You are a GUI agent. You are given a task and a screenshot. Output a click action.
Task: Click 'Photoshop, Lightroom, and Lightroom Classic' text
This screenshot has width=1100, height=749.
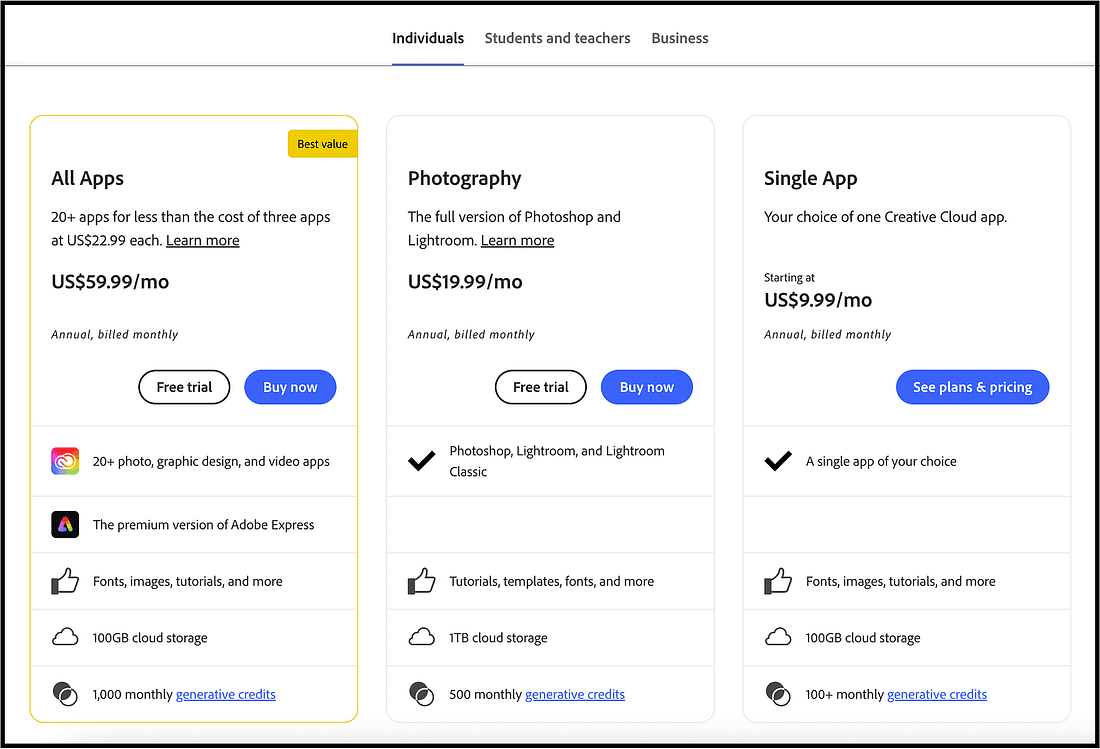(x=557, y=461)
